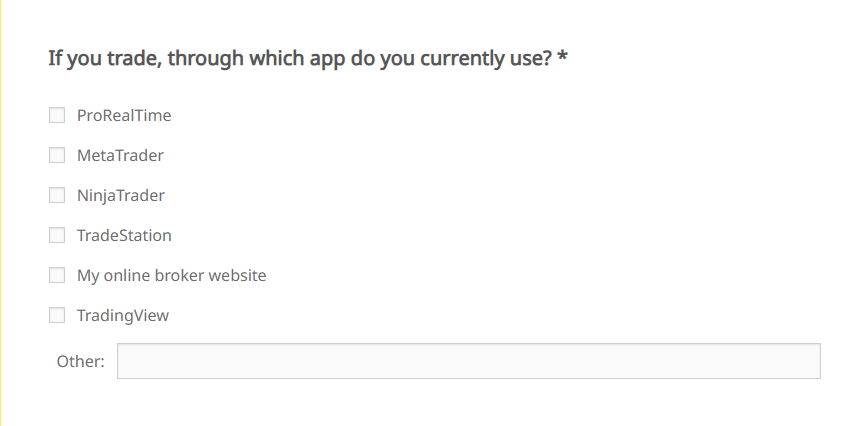The width and height of the screenshot is (865, 426).
Task: Click the trading app question heading
Action: [300, 58]
